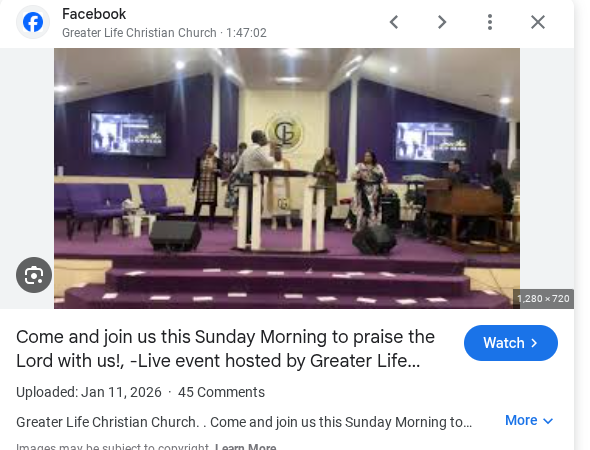Click the 45 Comments text

[x=221, y=392]
